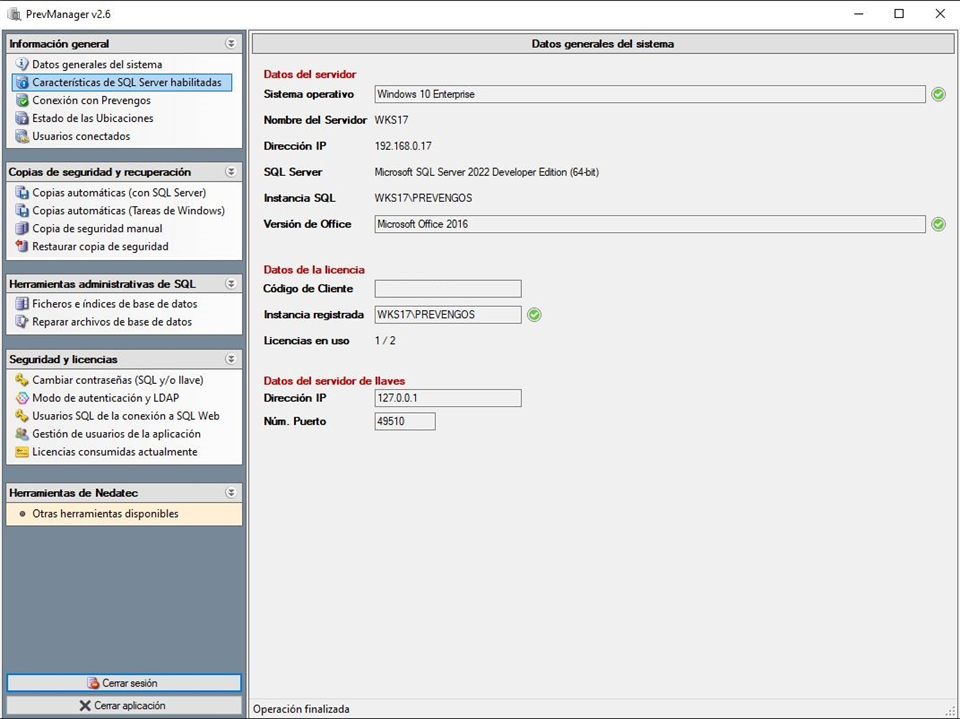Collapse the Herramientas de Nedatec section
960x719 pixels.
[231, 493]
